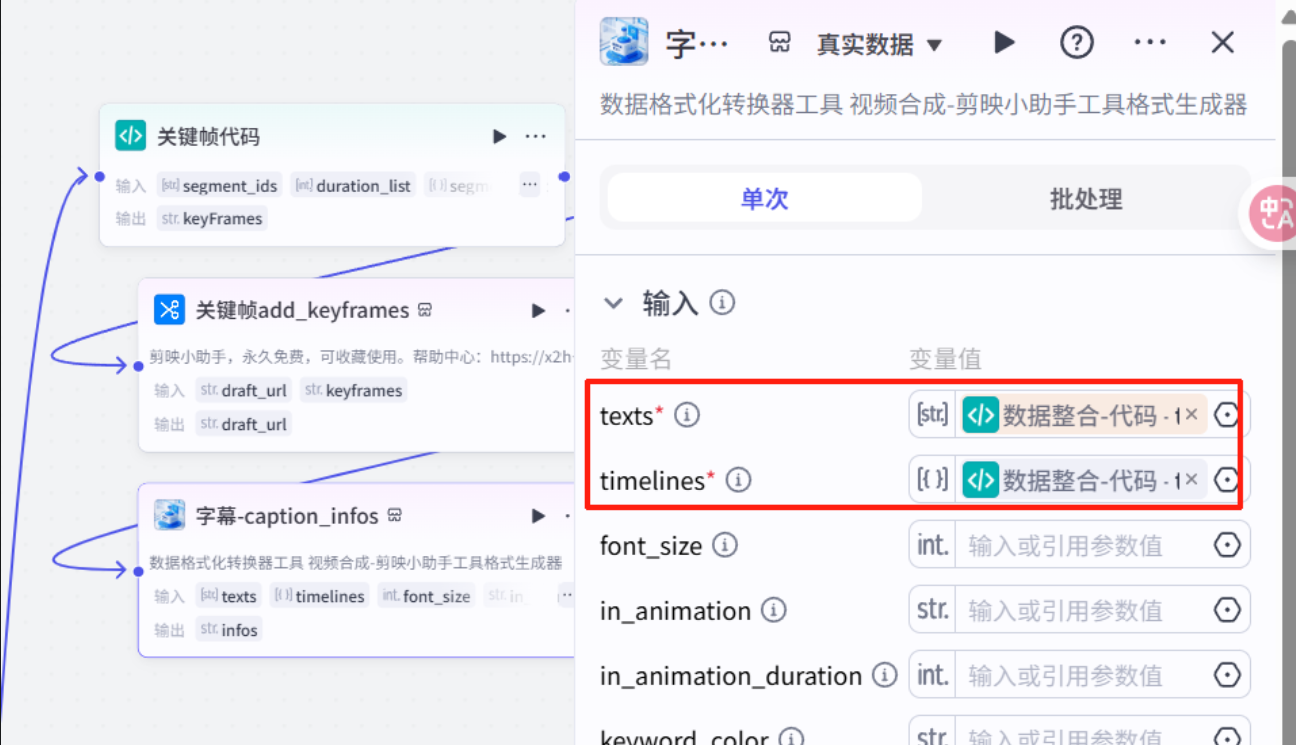Click the reference selector circle beside font_size
This screenshot has height=745, width=1296.
[1228, 544]
